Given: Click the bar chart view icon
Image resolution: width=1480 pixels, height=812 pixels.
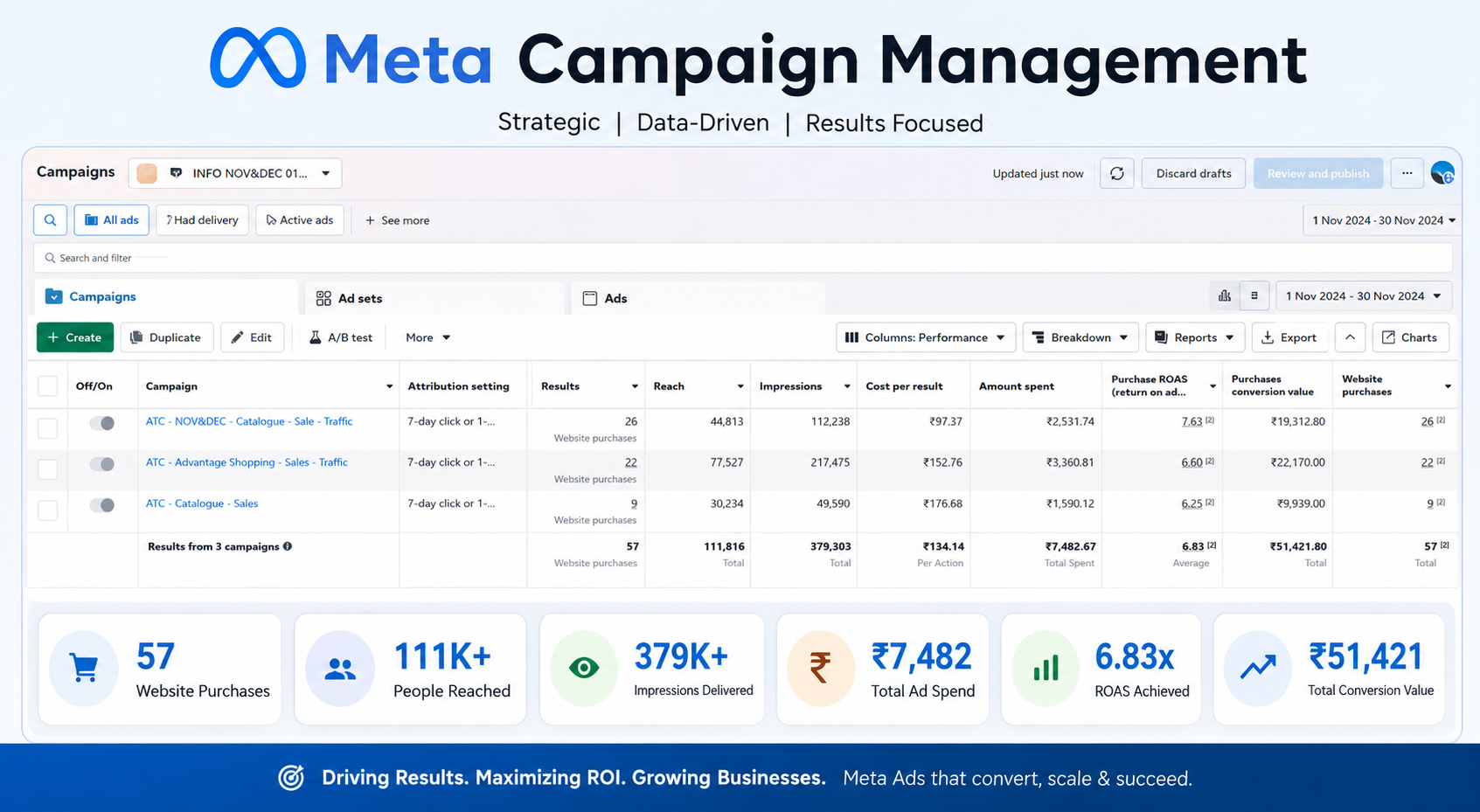Looking at the screenshot, I should tap(1225, 296).
